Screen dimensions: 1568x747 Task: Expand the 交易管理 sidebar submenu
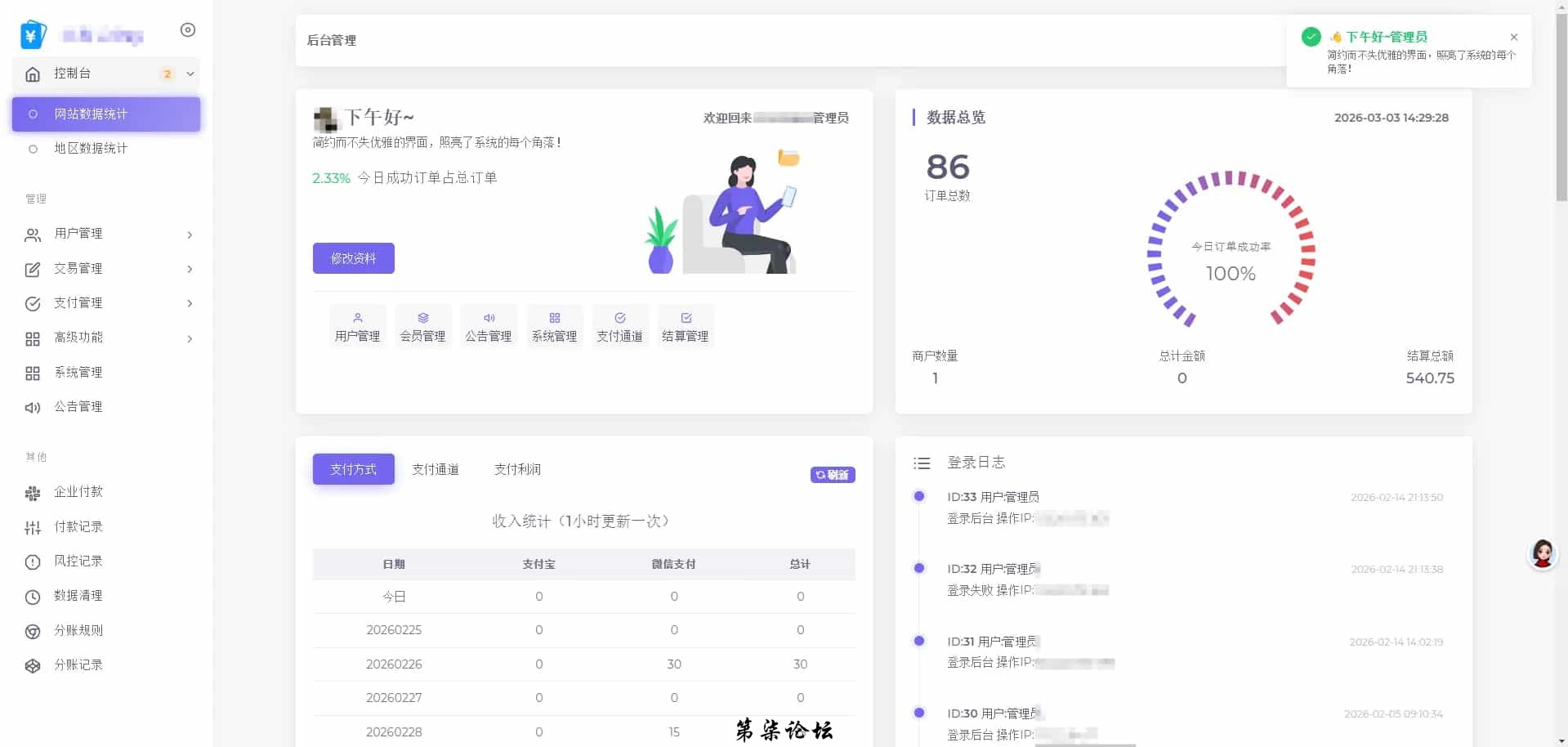(x=190, y=269)
